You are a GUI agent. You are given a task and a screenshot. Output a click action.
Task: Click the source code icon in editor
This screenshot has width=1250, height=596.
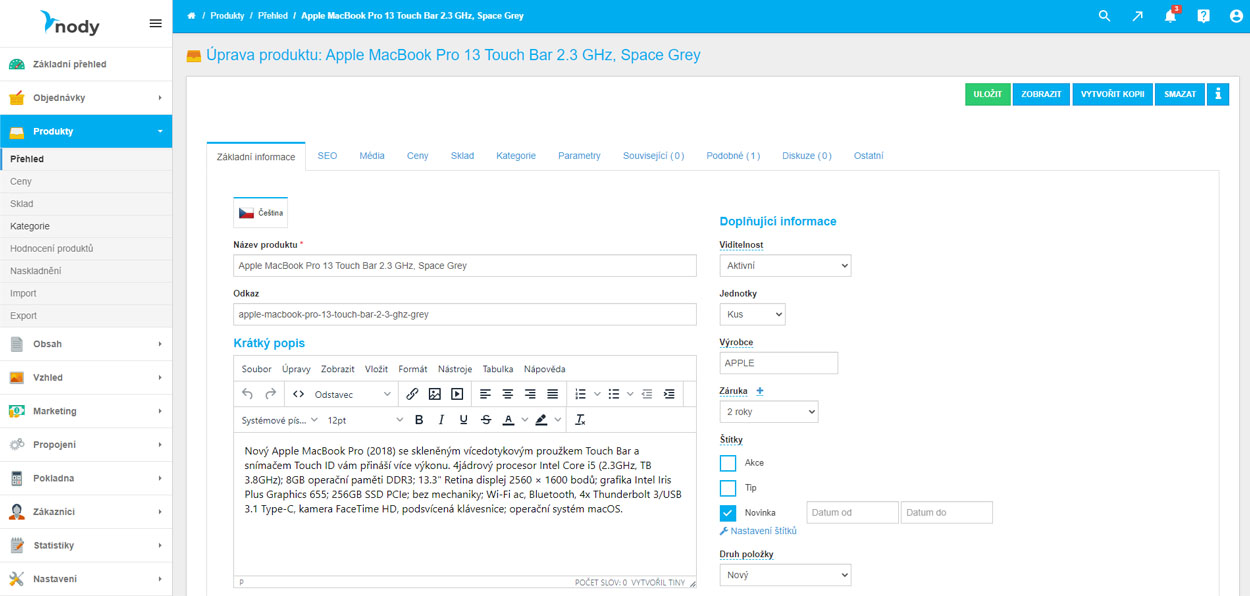tap(298, 394)
